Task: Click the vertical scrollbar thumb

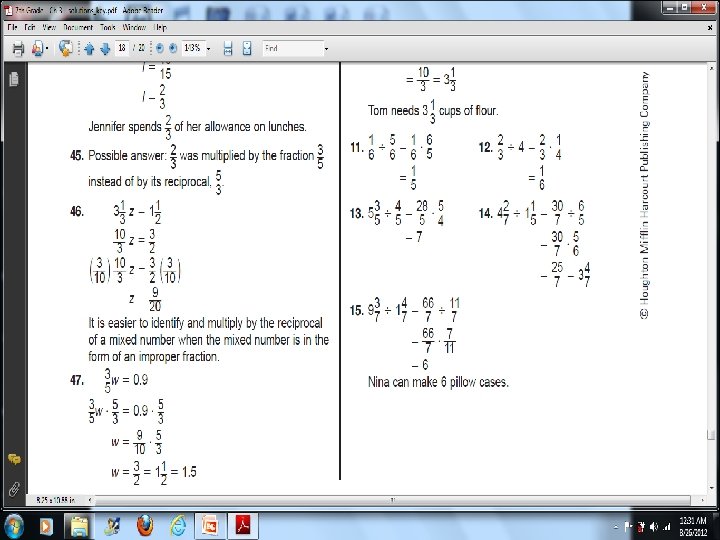Action: click(x=711, y=434)
